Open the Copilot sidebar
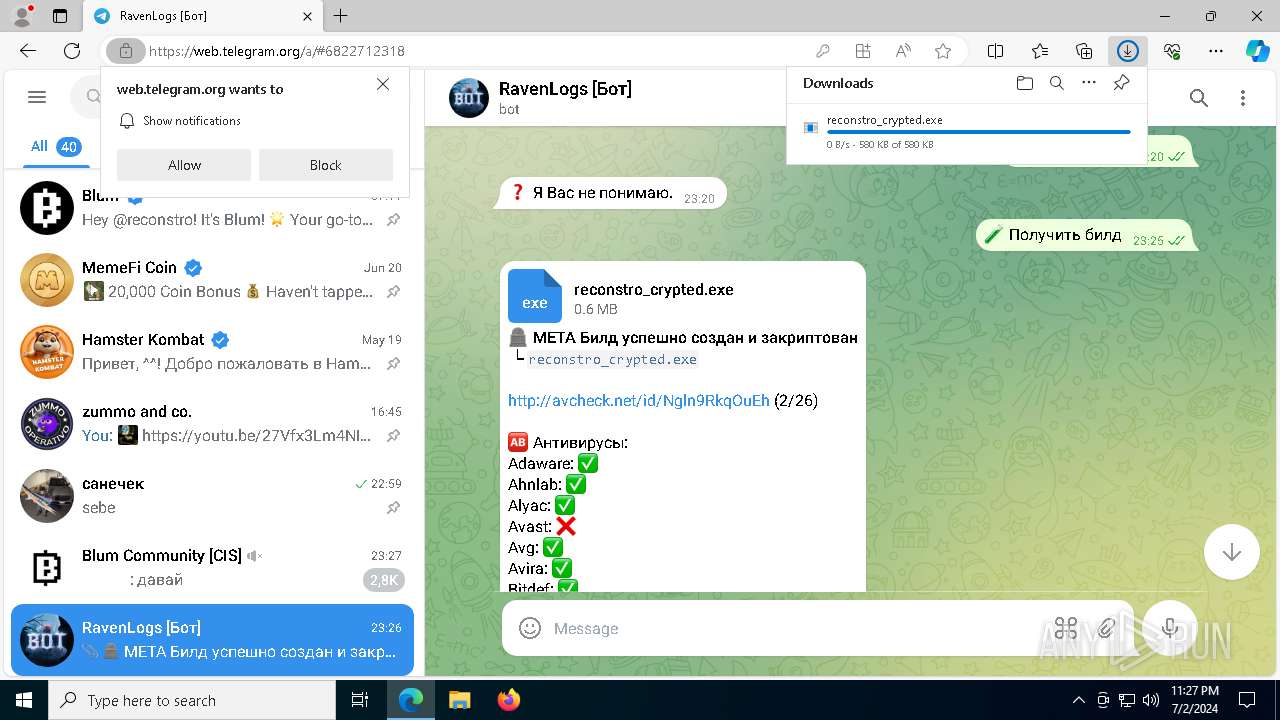Viewport: 1280px width, 720px height. click(1257, 51)
